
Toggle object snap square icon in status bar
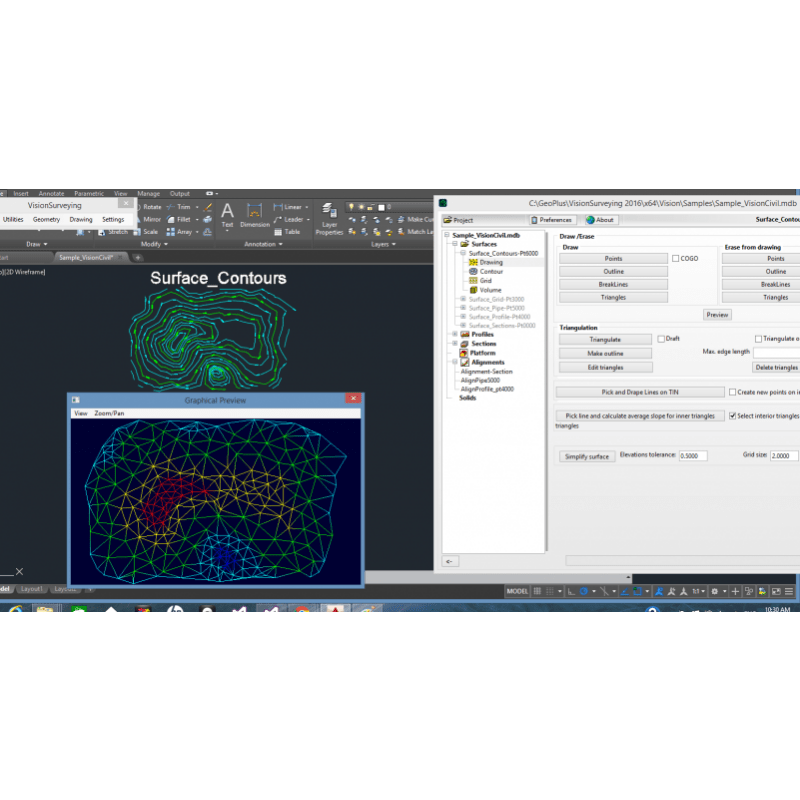[x=637, y=591]
